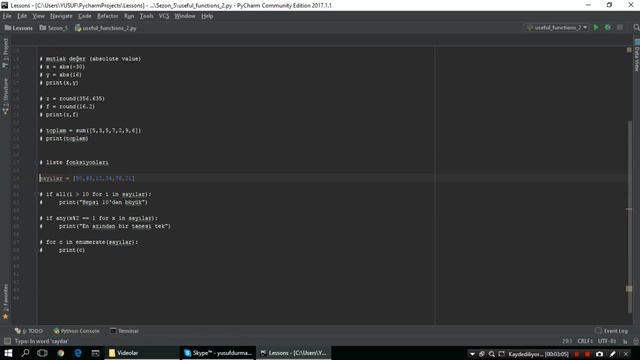The width and height of the screenshot is (640, 360).
Task: Open the Tools menu
Action: click(147, 16)
